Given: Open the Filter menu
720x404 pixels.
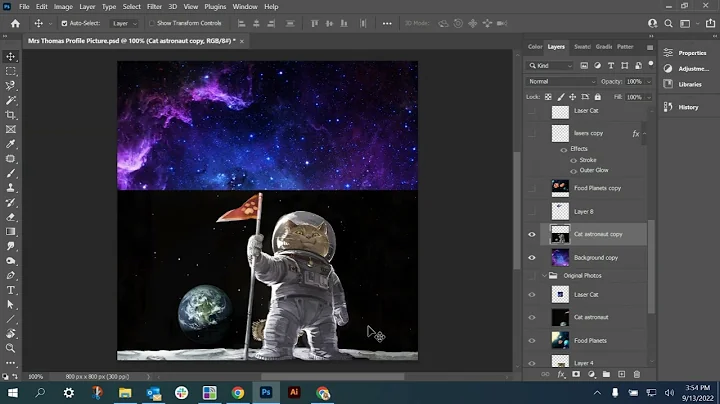Looking at the screenshot, I should (154, 7).
